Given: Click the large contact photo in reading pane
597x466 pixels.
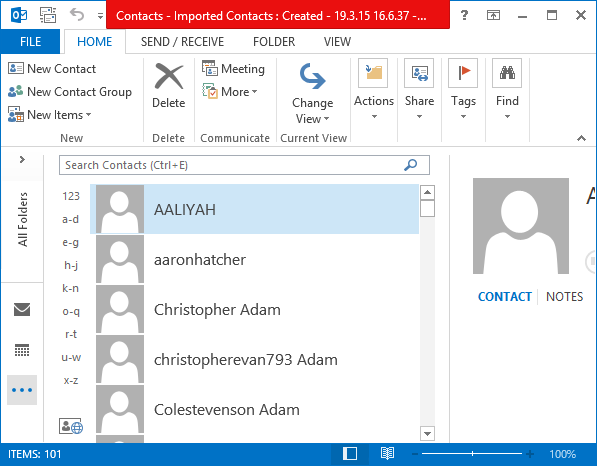Looking at the screenshot, I should (520, 226).
